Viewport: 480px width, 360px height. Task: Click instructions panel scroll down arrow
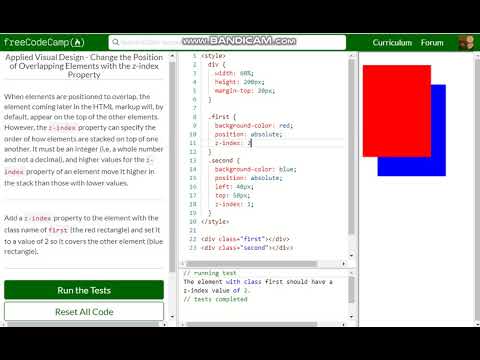tap(172, 316)
